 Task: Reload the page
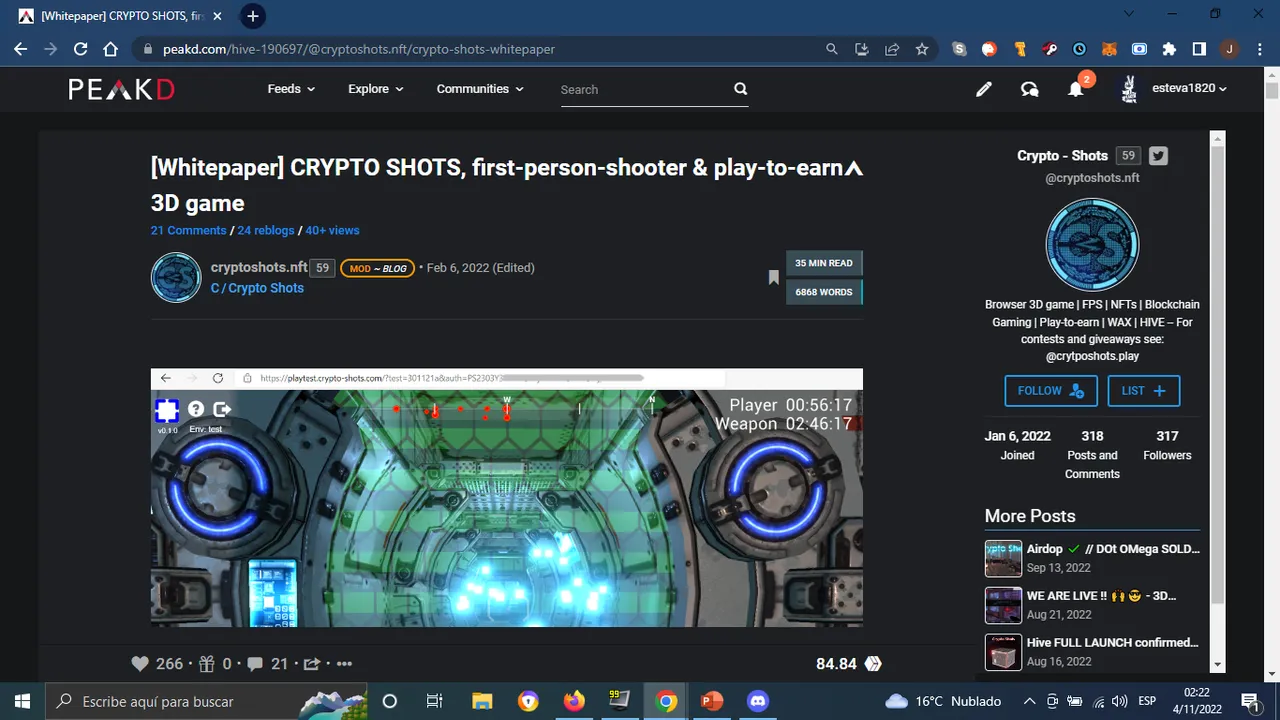[x=81, y=48]
